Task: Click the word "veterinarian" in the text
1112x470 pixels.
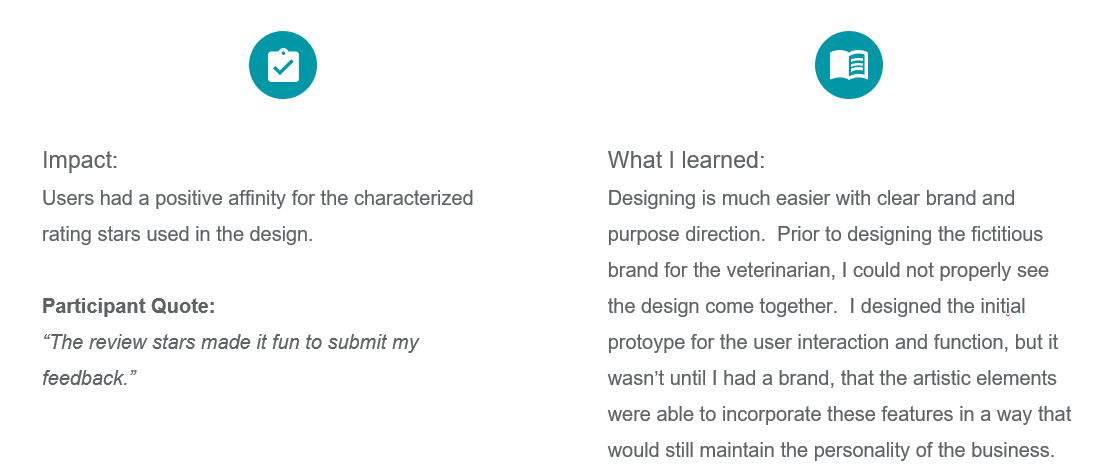Action: click(x=775, y=270)
